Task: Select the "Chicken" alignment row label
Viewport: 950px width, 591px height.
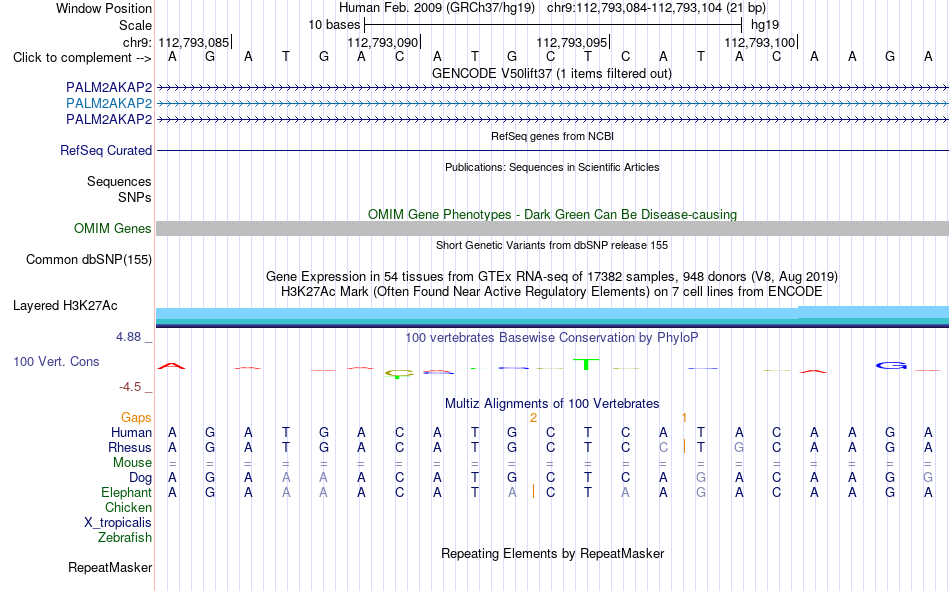Action: (x=128, y=507)
